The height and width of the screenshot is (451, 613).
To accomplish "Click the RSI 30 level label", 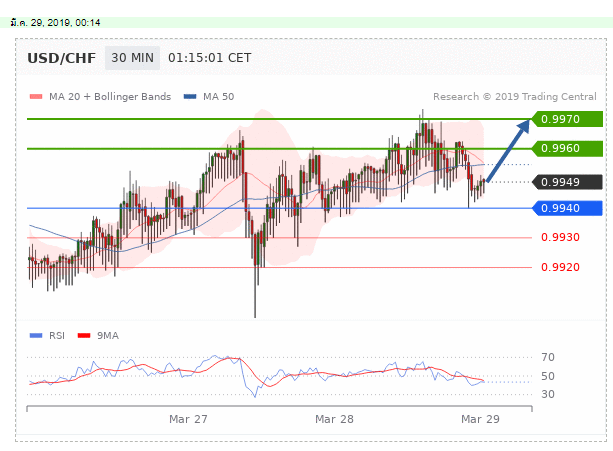I will tap(548, 394).
